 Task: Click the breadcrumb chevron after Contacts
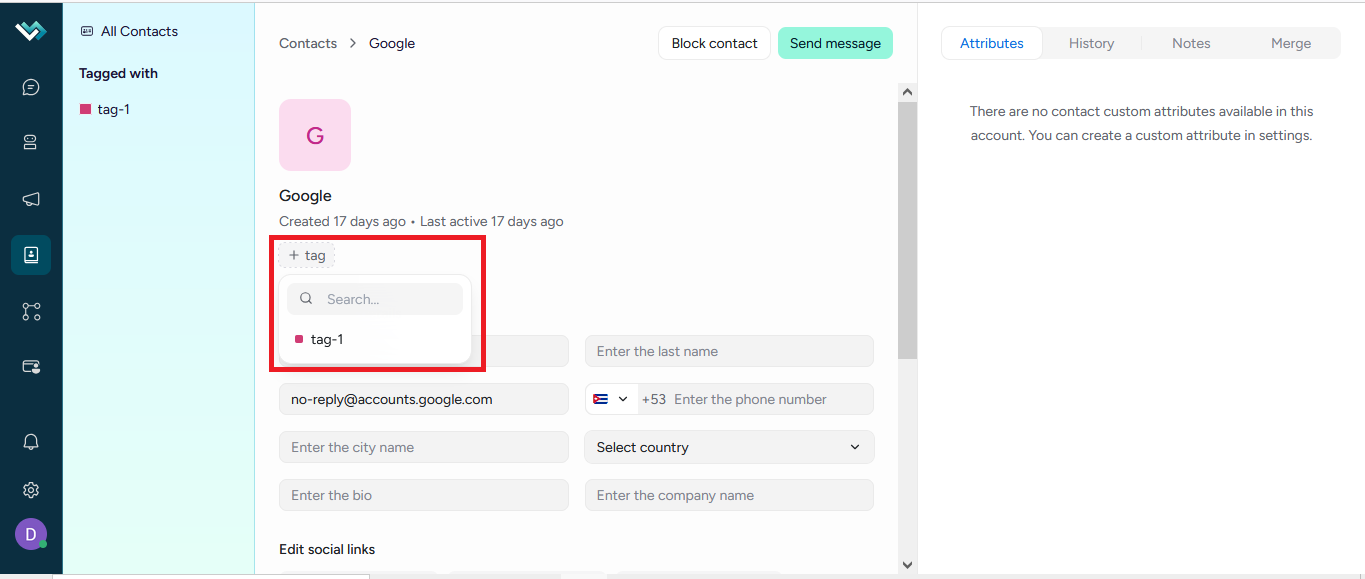pos(353,43)
